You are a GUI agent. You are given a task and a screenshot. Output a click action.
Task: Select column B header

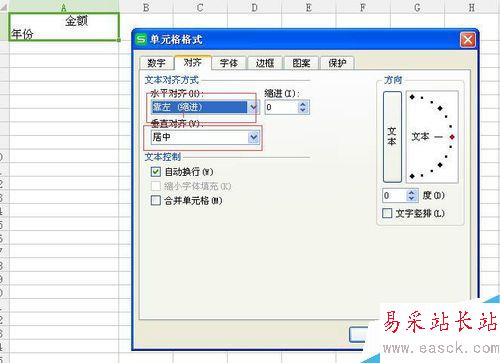[x=146, y=7]
